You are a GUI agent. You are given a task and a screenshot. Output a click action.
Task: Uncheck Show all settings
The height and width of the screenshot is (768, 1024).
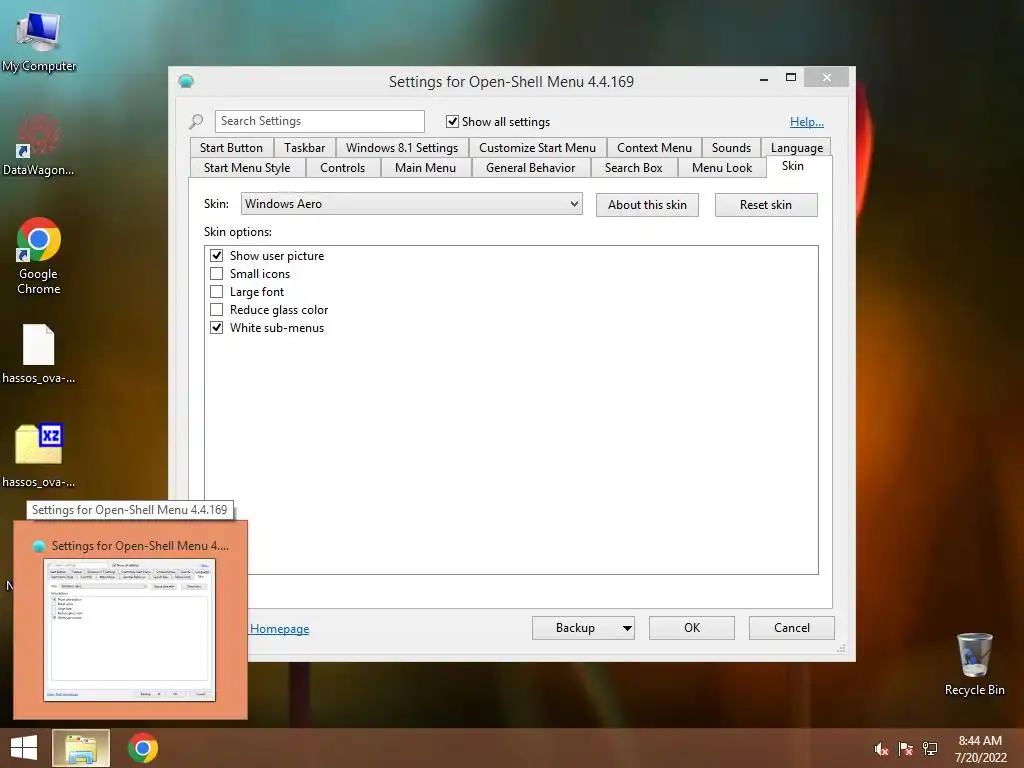point(452,121)
